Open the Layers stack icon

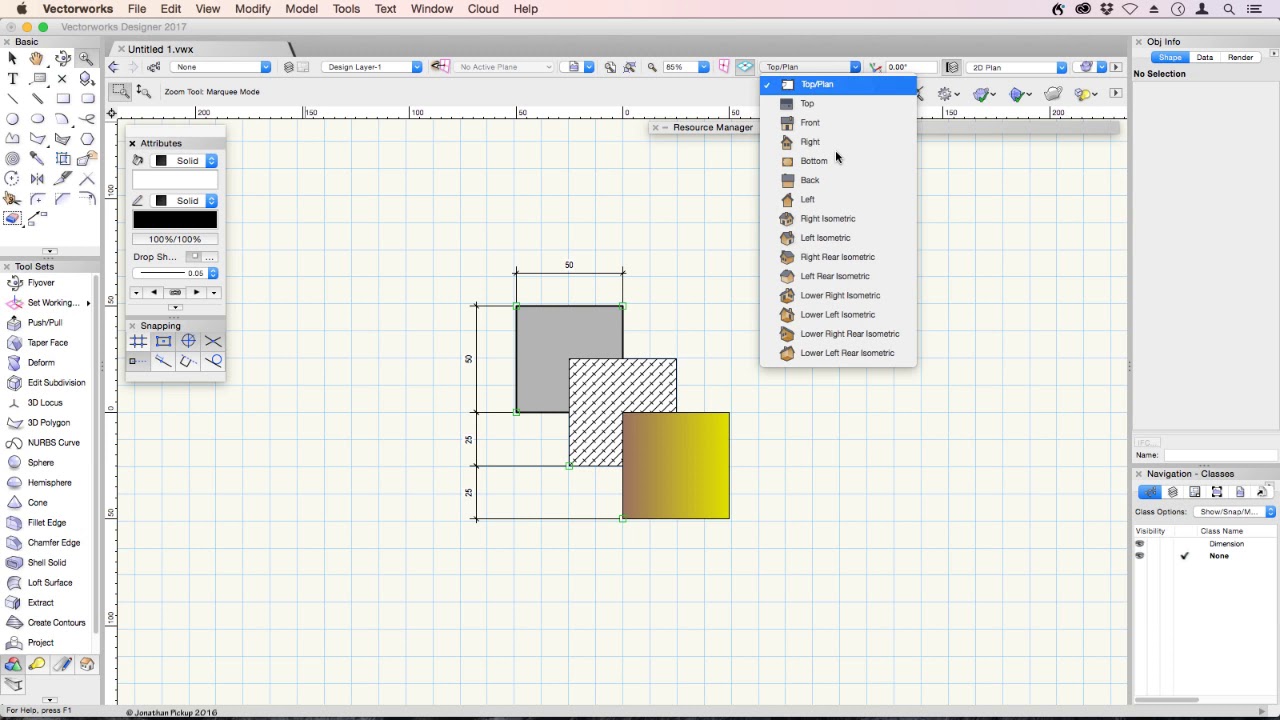click(x=288, y=67)
